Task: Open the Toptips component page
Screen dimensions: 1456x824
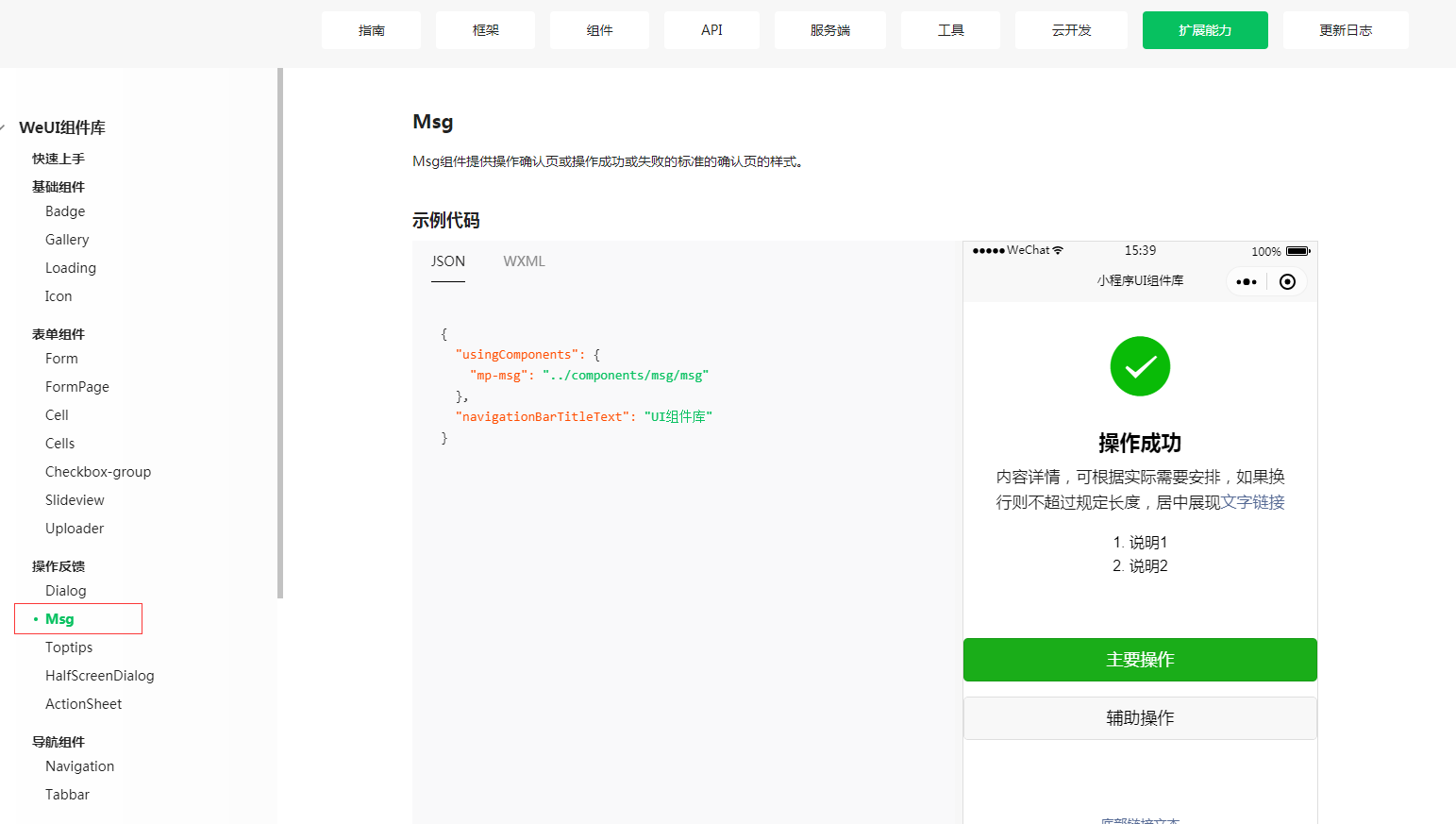Action: tap(69, 647)
